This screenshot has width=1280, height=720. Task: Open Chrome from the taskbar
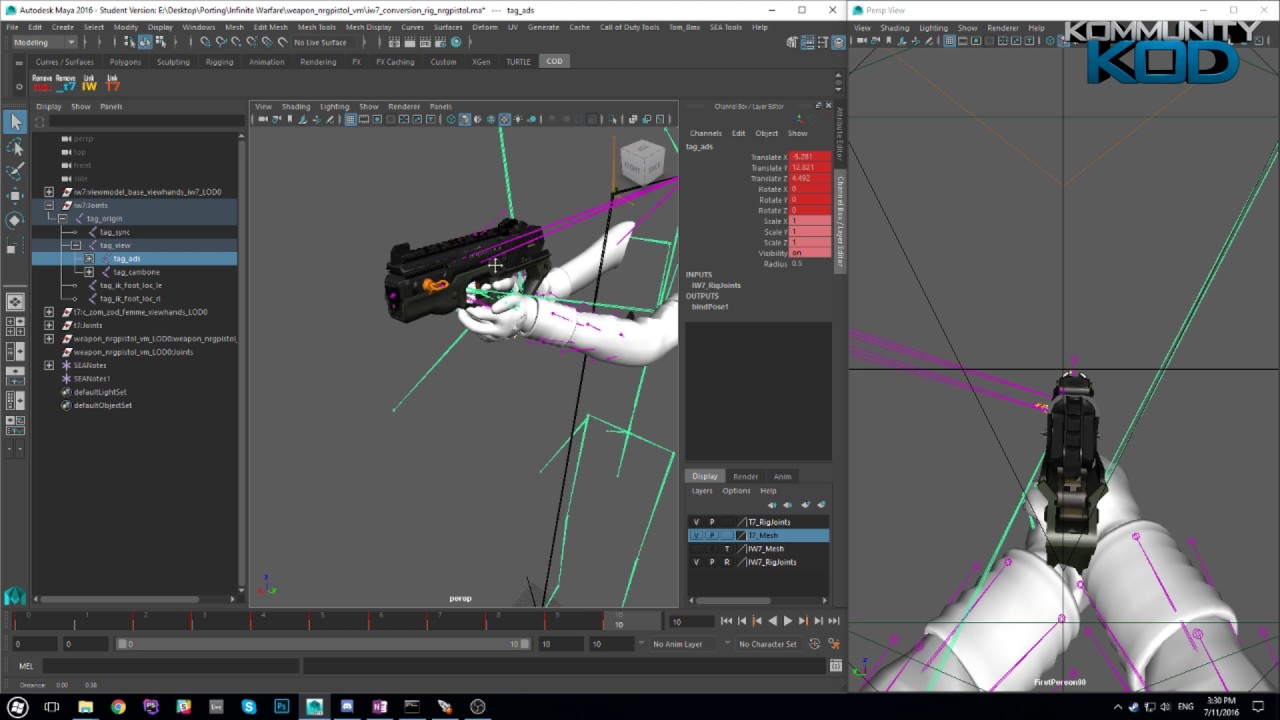(118, 706)
